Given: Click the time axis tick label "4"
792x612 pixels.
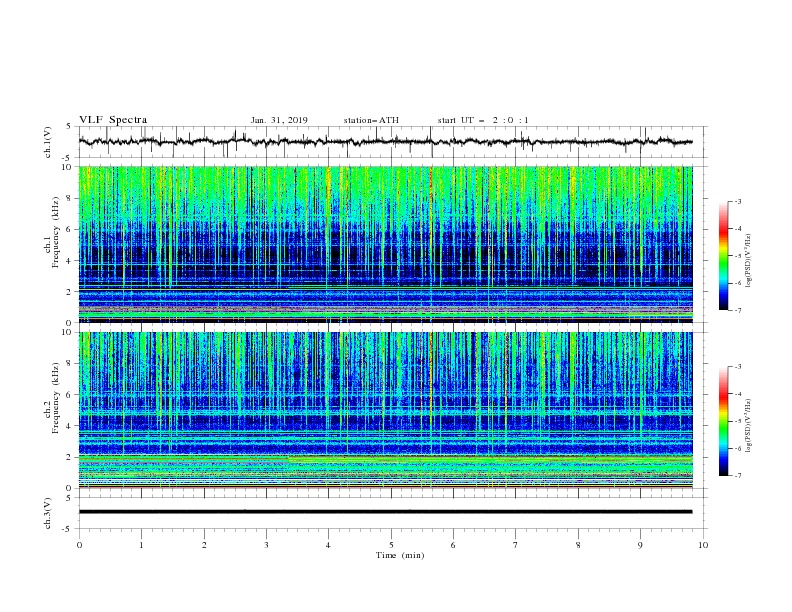Looking at the screenshot, I should pos(329,545).
